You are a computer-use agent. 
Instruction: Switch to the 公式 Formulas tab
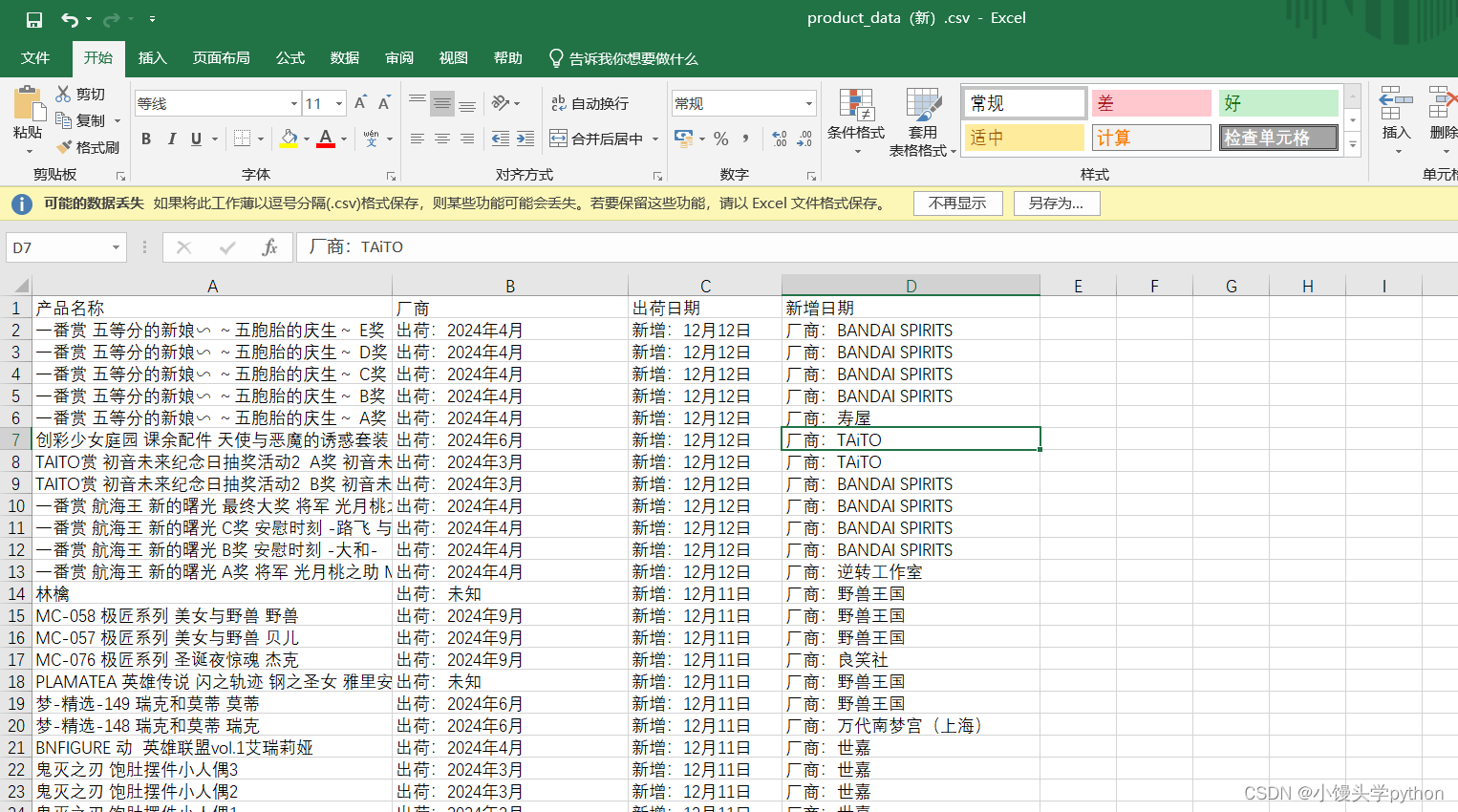(x=290, y=58)
